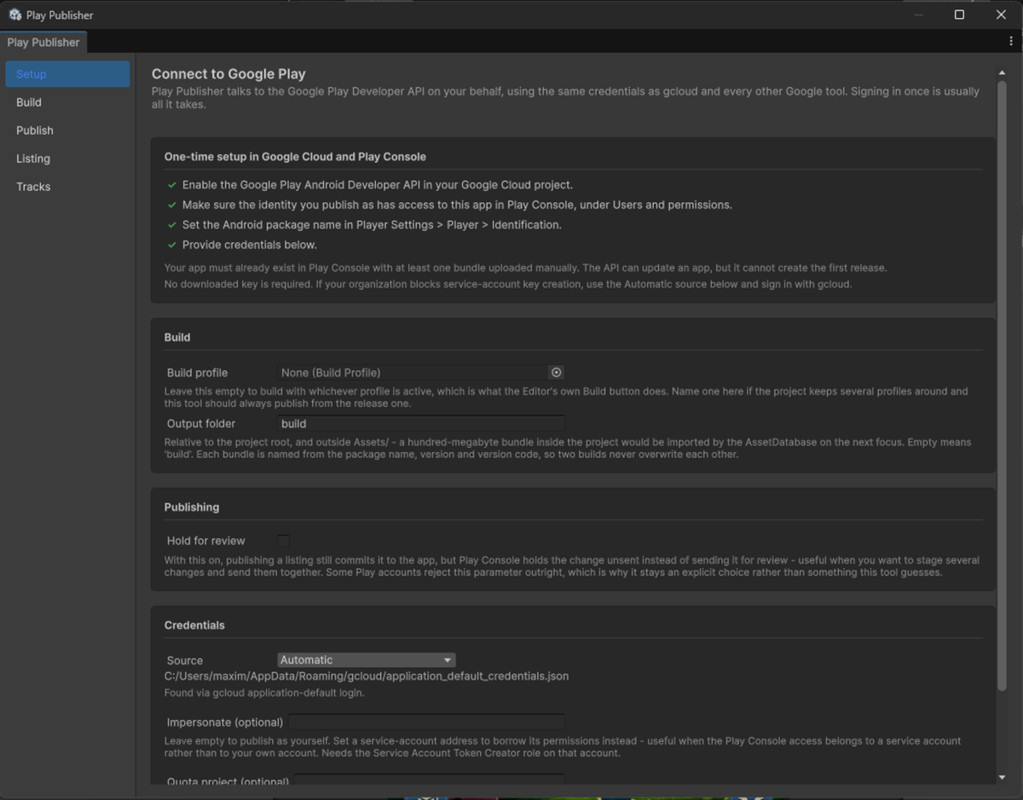The height and width of the screenshot is (800, 1023).
Task: Click the Play Publisher title bar icon
Action: pos(15,14)
